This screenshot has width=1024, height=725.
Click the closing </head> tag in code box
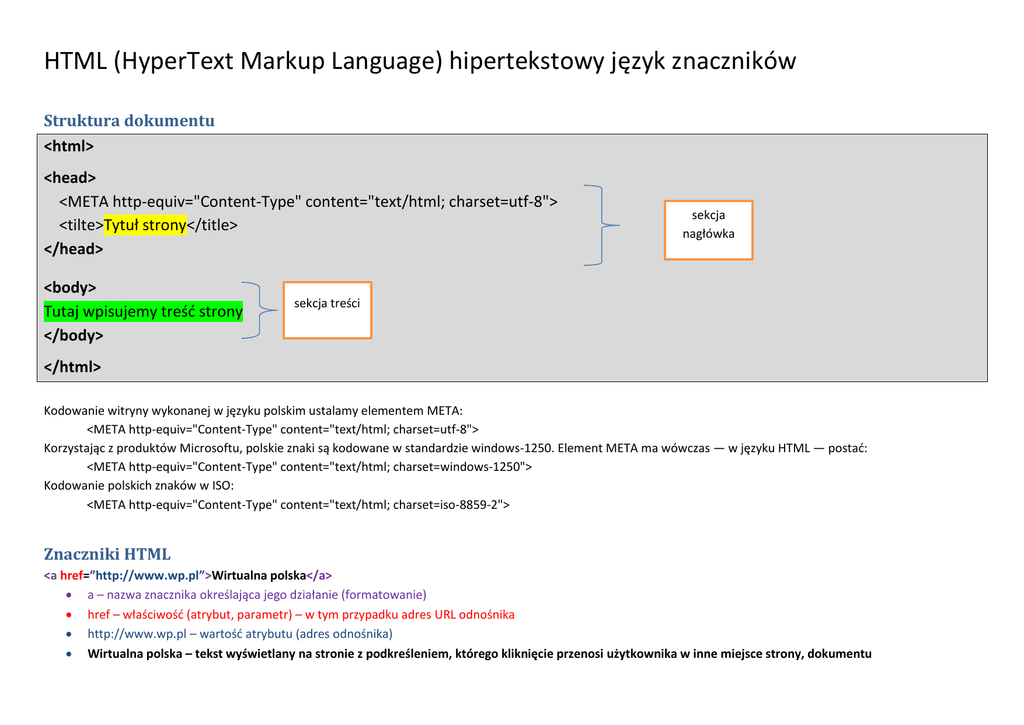point(73,249)
